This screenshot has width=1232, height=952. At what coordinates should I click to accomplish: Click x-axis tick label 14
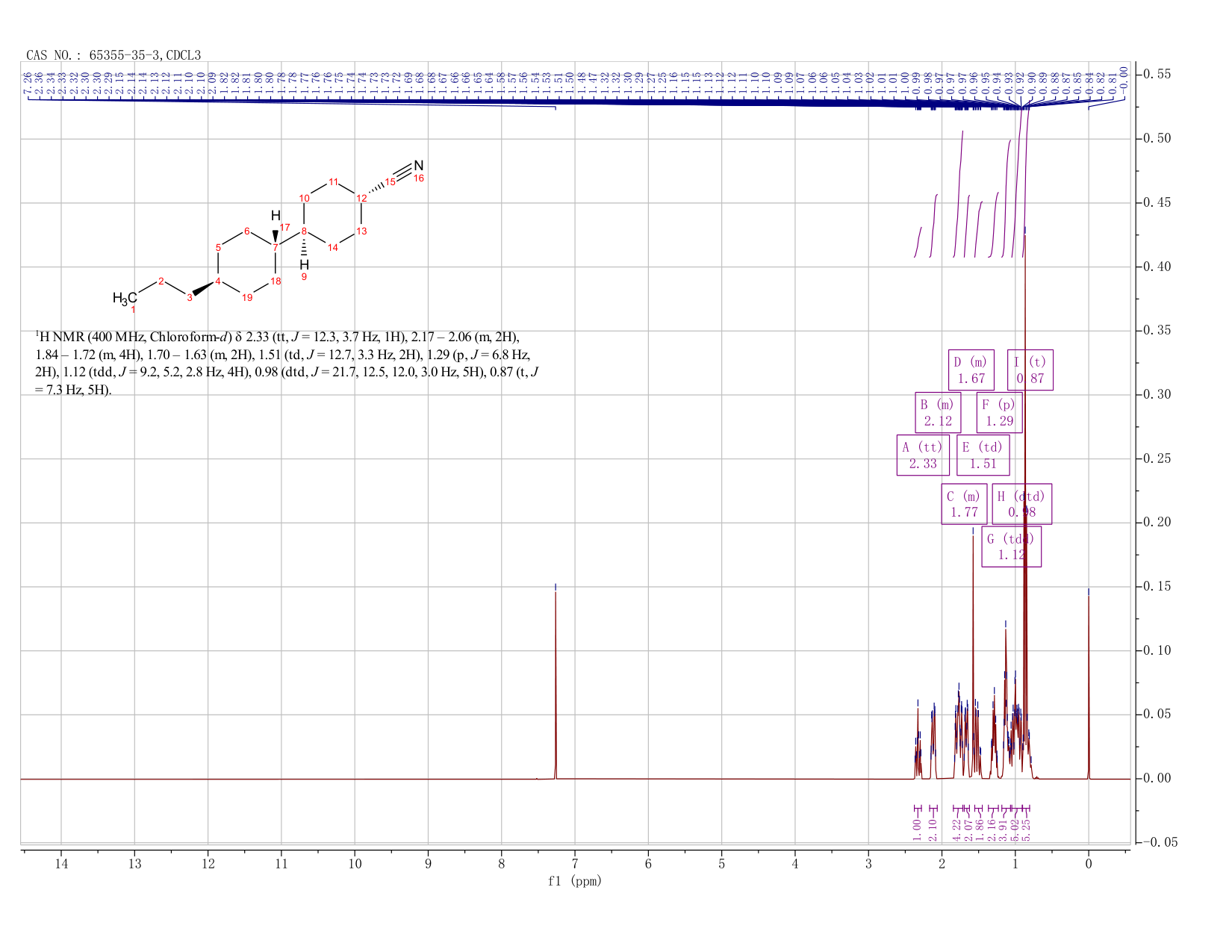pos(61,864)
